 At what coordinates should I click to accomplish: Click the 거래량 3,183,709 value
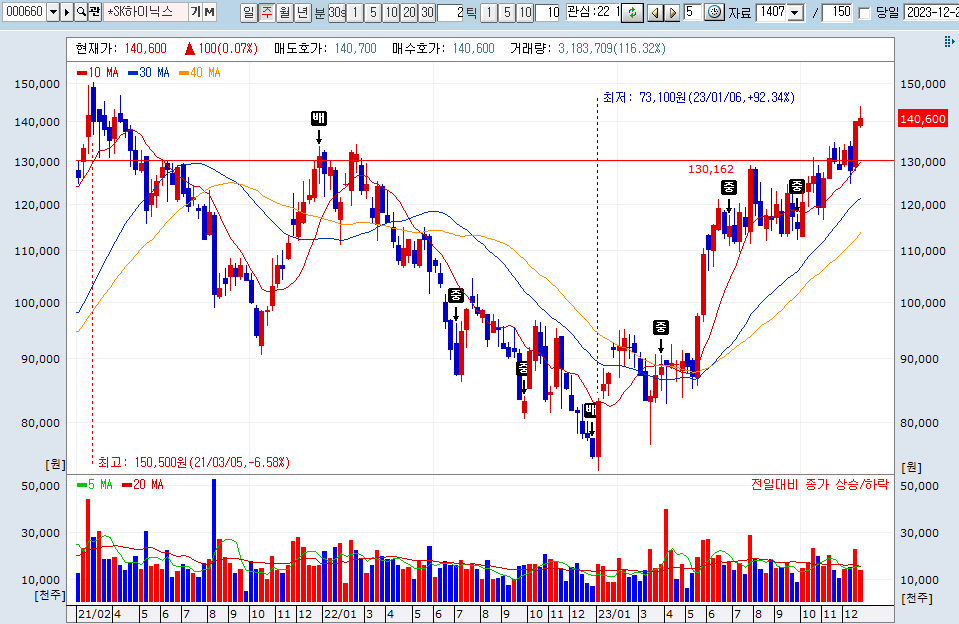click(x=612, y=48)
